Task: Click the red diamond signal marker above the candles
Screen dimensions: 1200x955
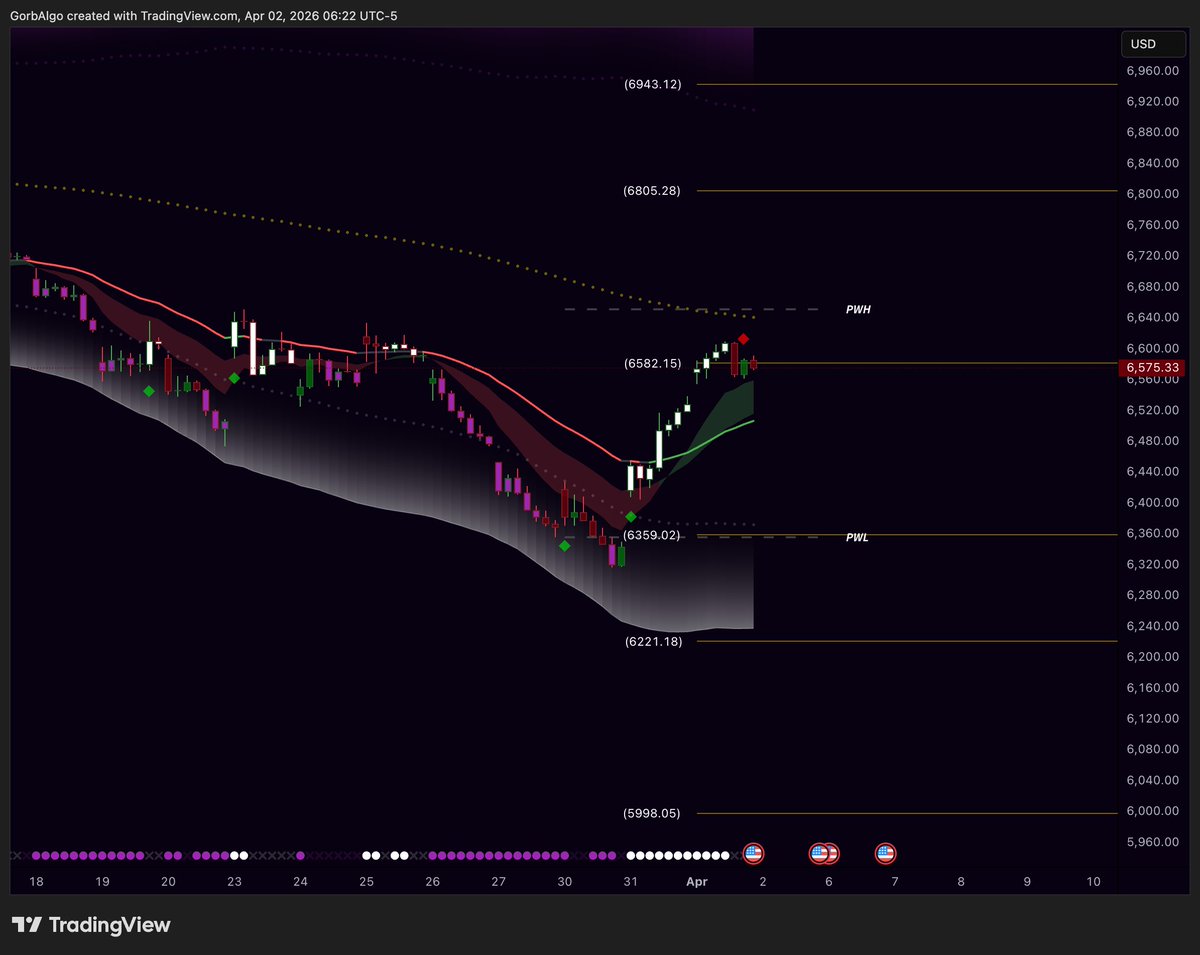Action: 744,339
